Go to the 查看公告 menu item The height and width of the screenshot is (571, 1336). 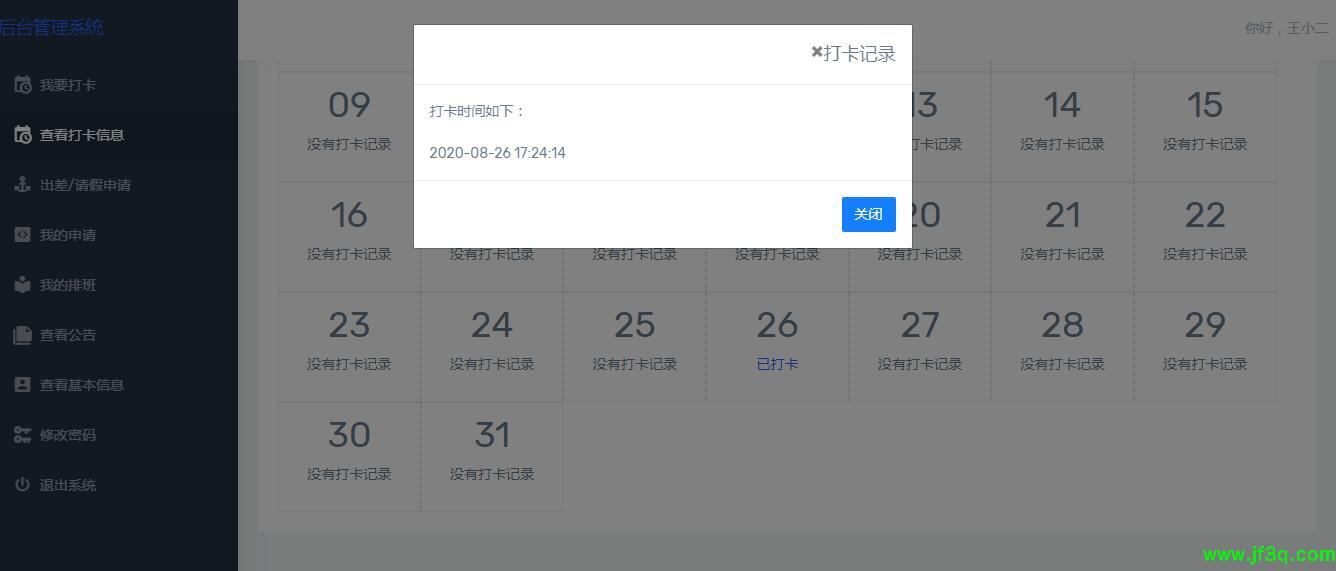[x=68, y=335]
